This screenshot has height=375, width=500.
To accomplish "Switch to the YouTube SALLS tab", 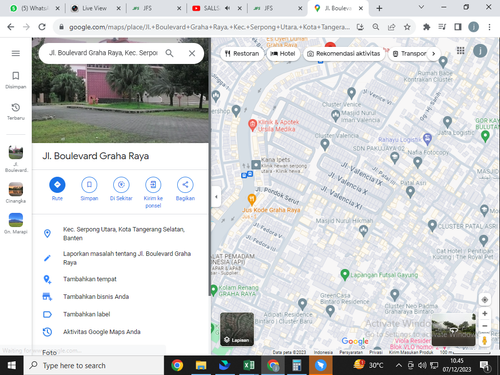I will pyautogui.click(x=217, y=8).
